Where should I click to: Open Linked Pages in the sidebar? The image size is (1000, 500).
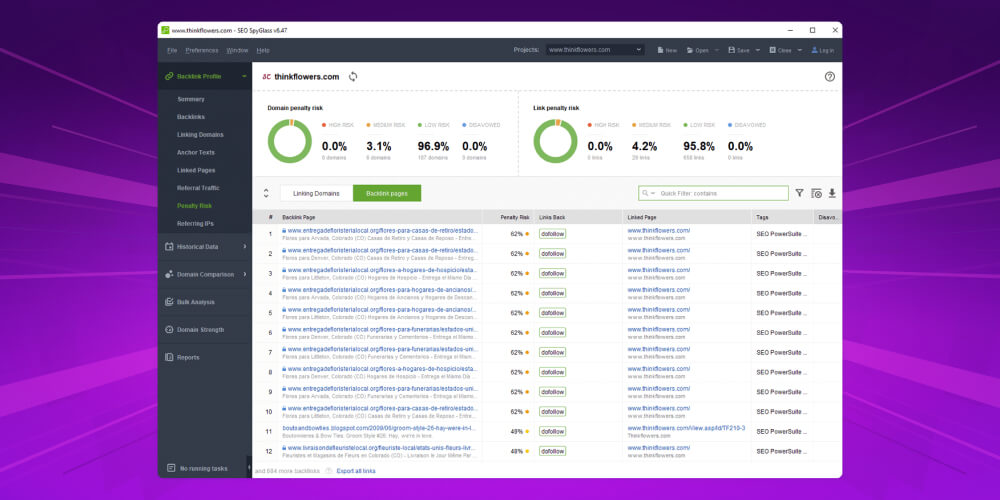(196, 171)
